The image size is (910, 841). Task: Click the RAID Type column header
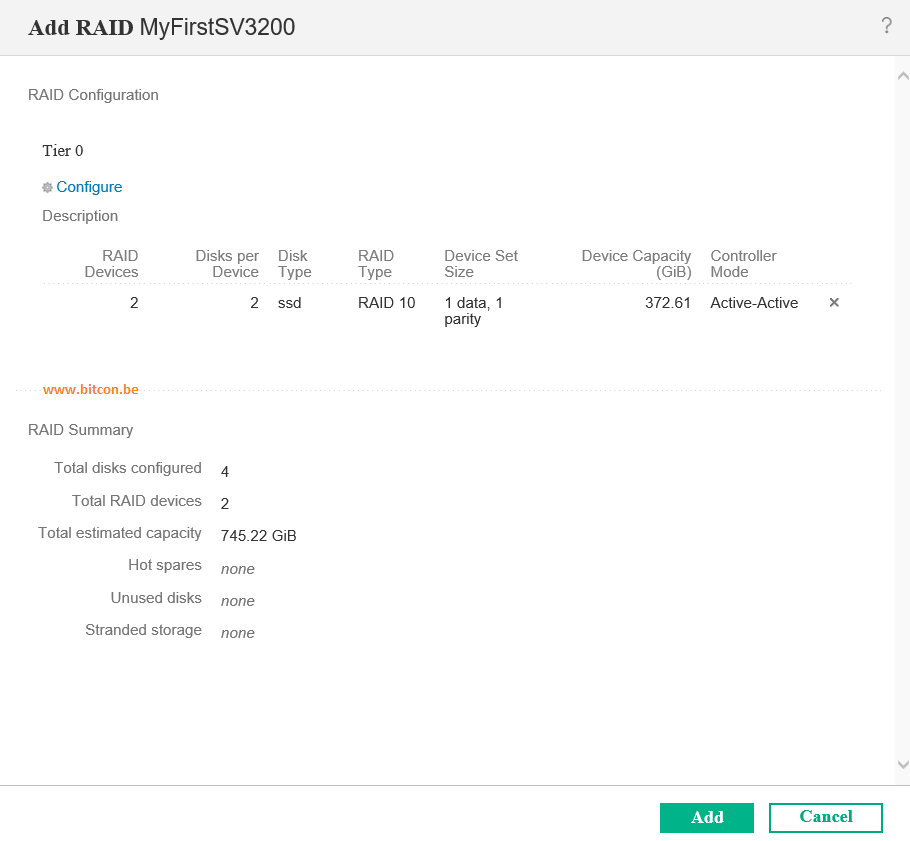click(375, 264)
